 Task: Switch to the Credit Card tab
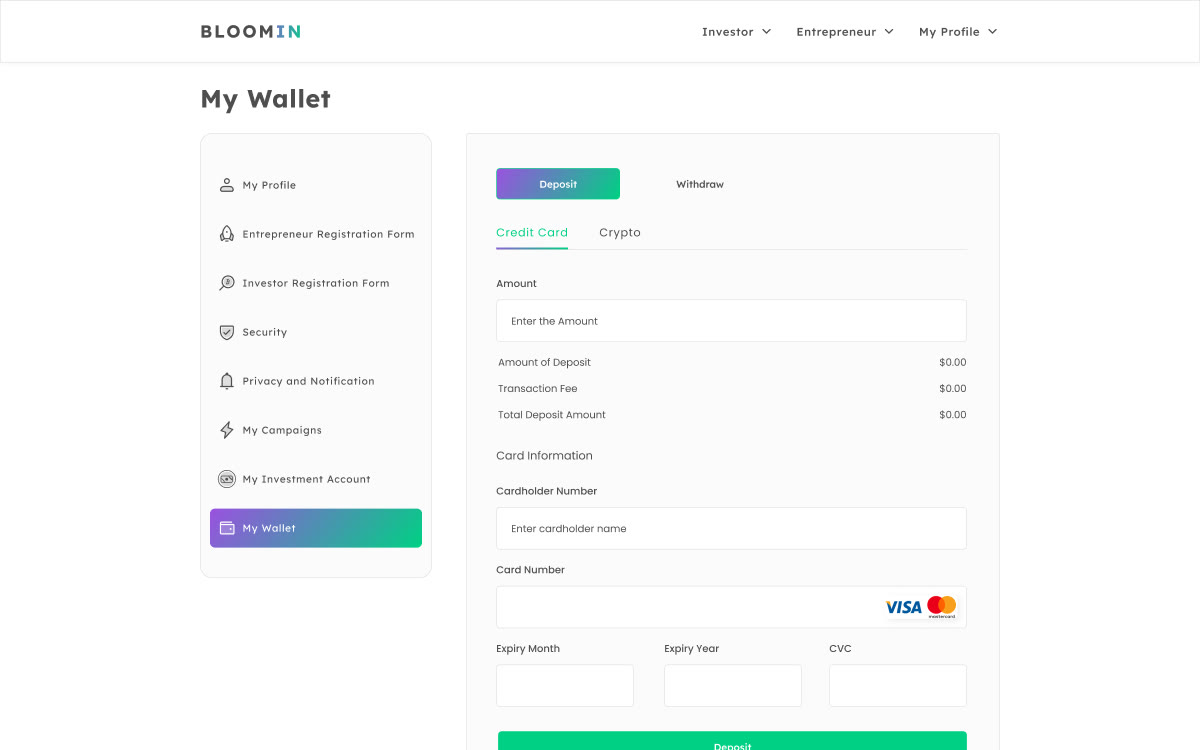(x=532, y=232)
